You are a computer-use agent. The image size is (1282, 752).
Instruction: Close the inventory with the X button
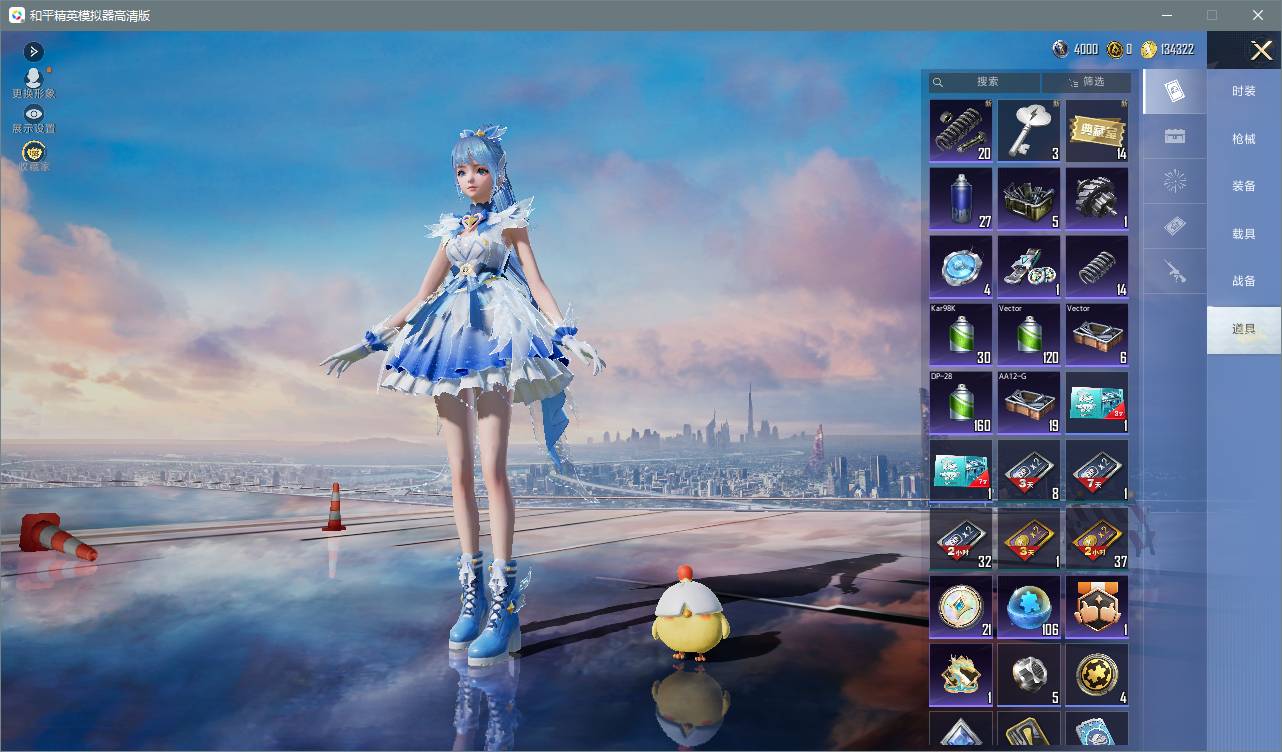tap(1261, 50)
